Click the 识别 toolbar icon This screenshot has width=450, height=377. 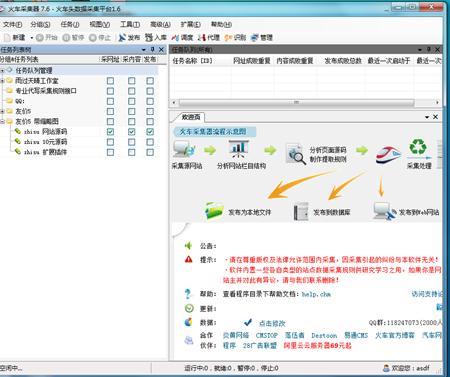tap(228, 37)
